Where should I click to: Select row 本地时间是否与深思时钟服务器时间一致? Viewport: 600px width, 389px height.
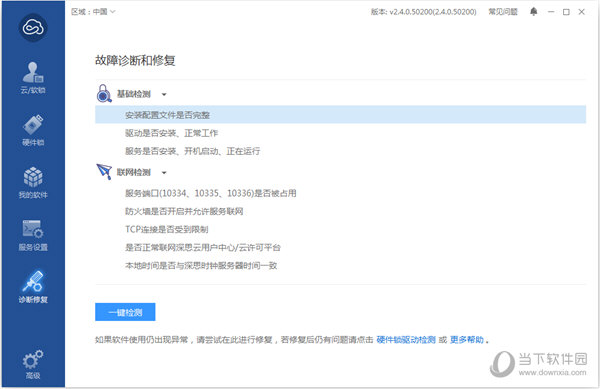341,265
